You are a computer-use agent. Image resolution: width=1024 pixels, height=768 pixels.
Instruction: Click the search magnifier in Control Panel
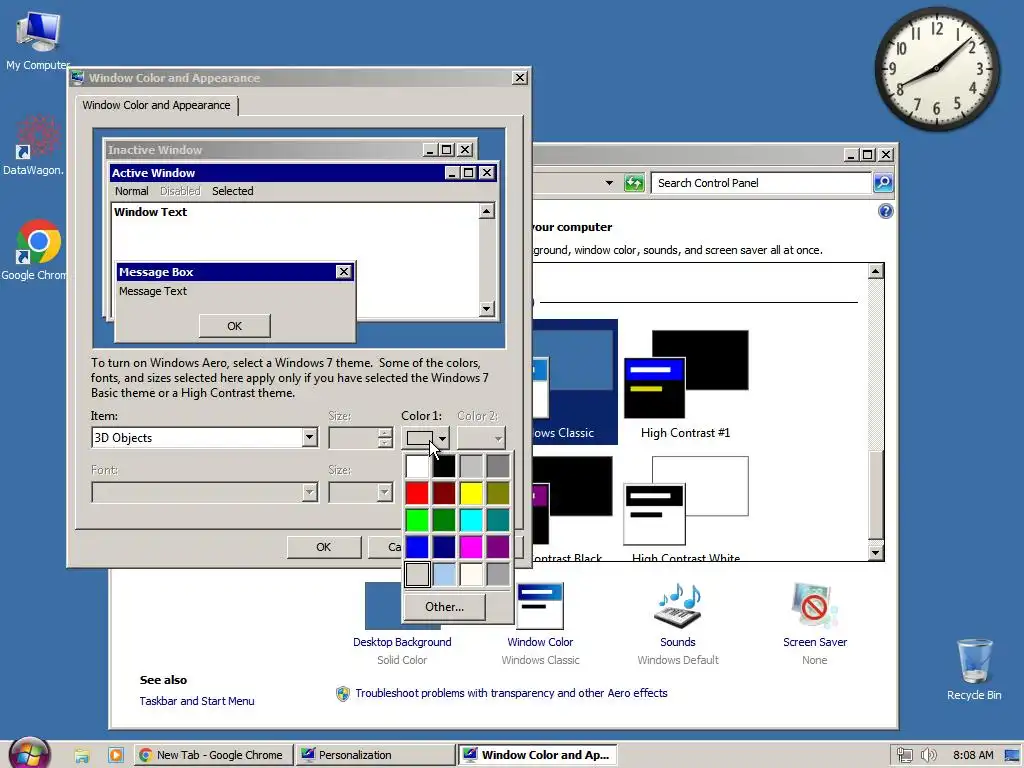click(883, 183)
